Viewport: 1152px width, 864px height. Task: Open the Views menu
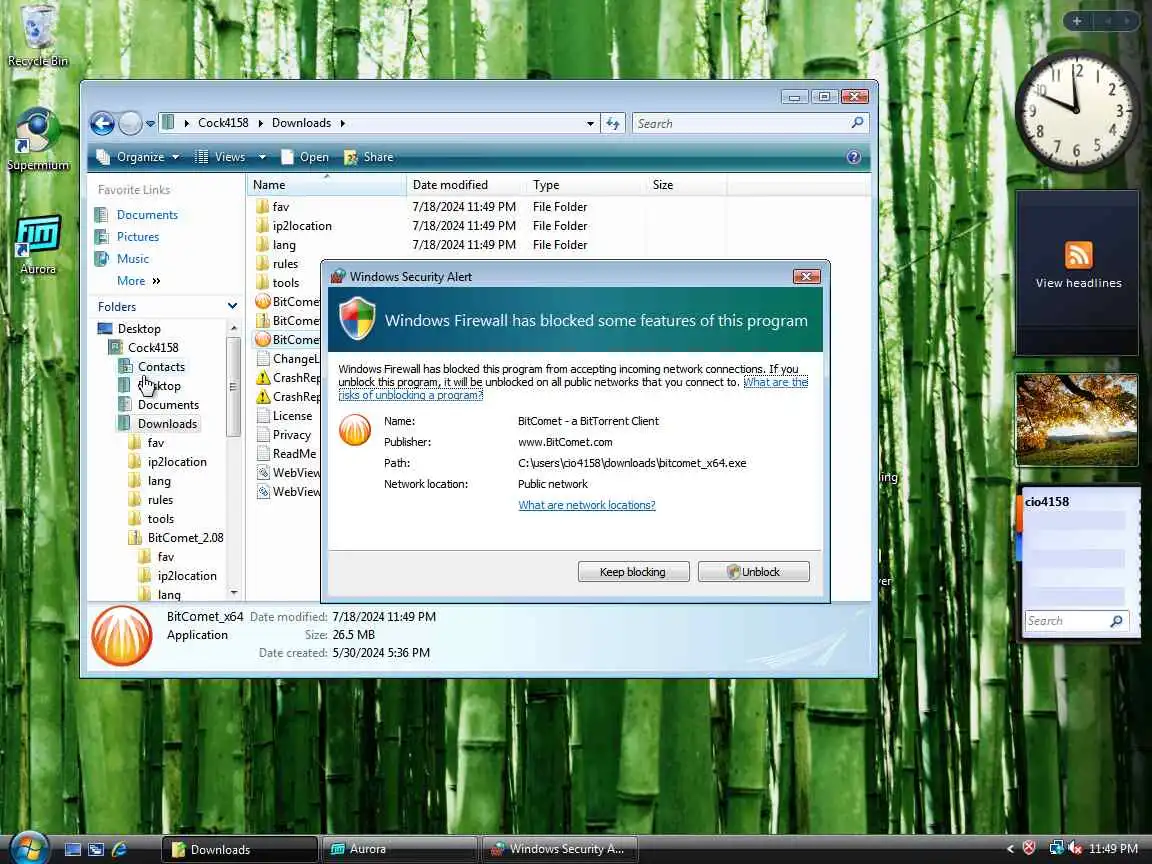(x=220, y=157)
